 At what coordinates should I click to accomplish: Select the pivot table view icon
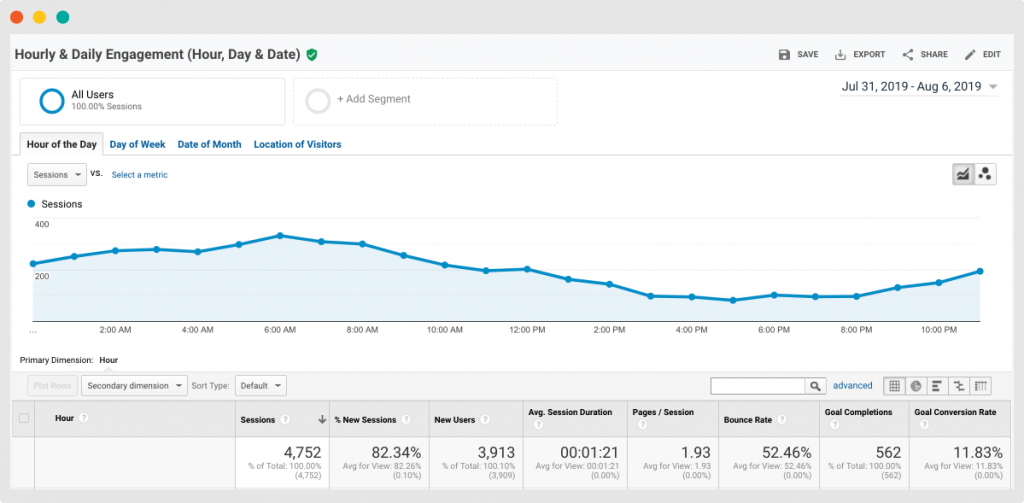point(981,386)
